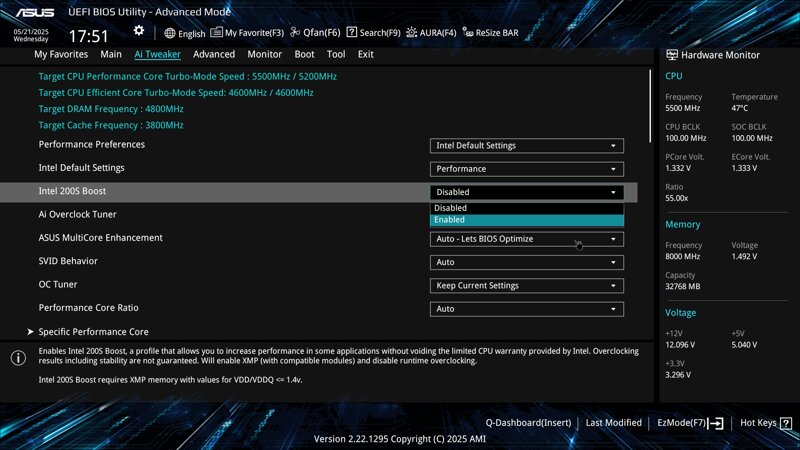Image resolution: width=800 pixels, height=450 pixels.
Task: Open settings via the gear icon
Action: coord(139,31)
